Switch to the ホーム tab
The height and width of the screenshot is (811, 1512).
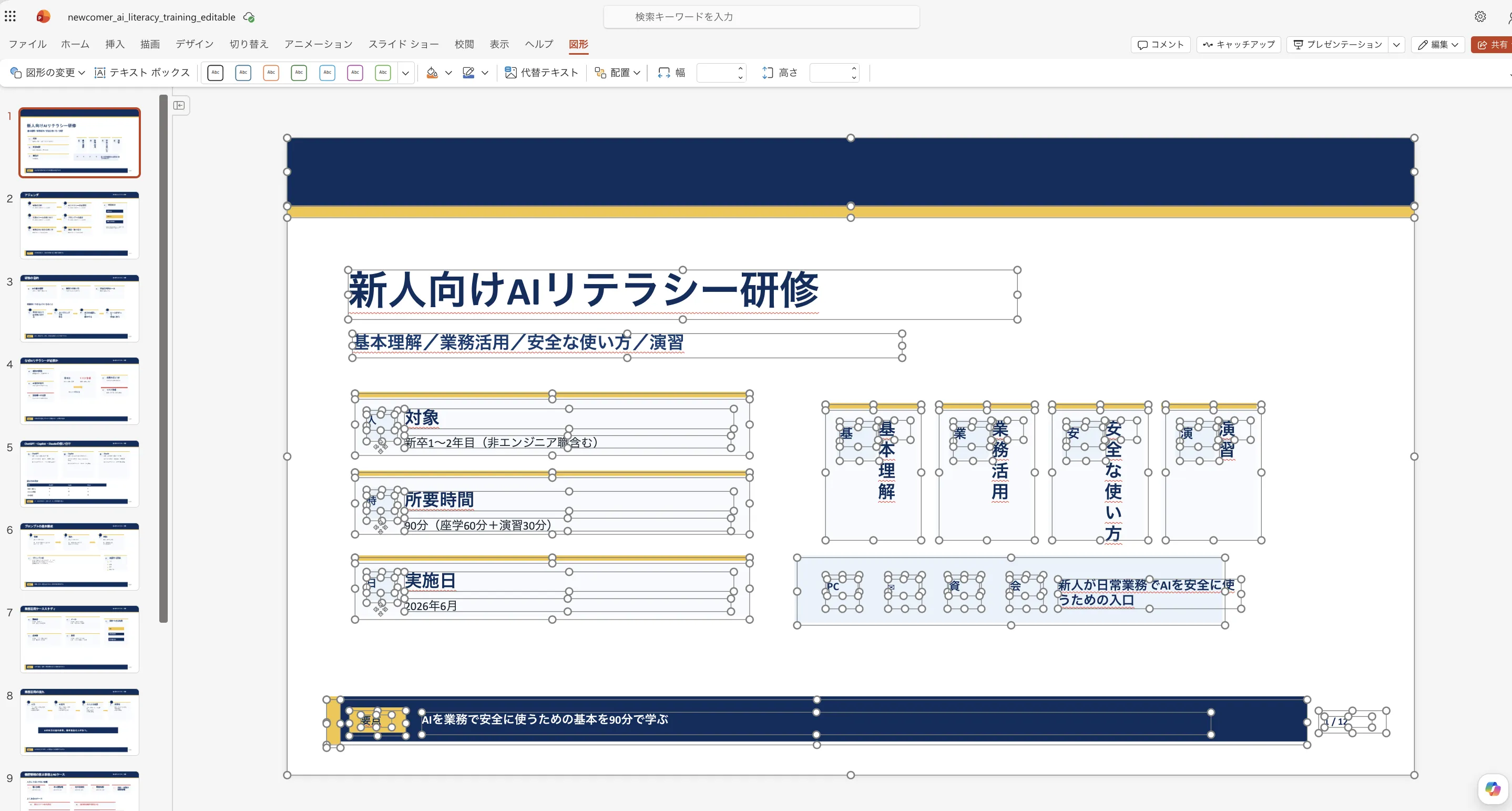[x=75, y=44]
